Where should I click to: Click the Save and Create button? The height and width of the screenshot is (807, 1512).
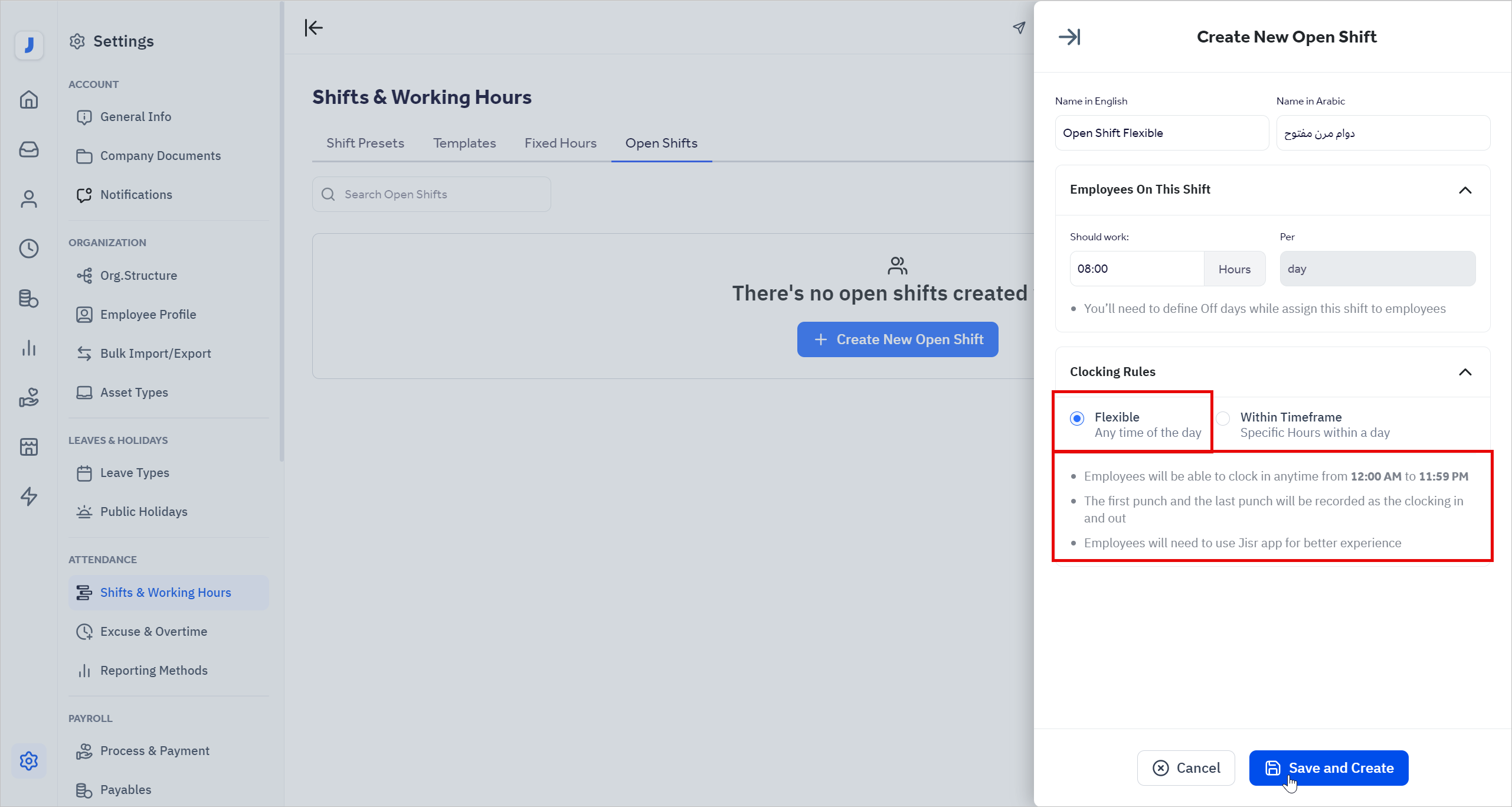coord(1328,767)
